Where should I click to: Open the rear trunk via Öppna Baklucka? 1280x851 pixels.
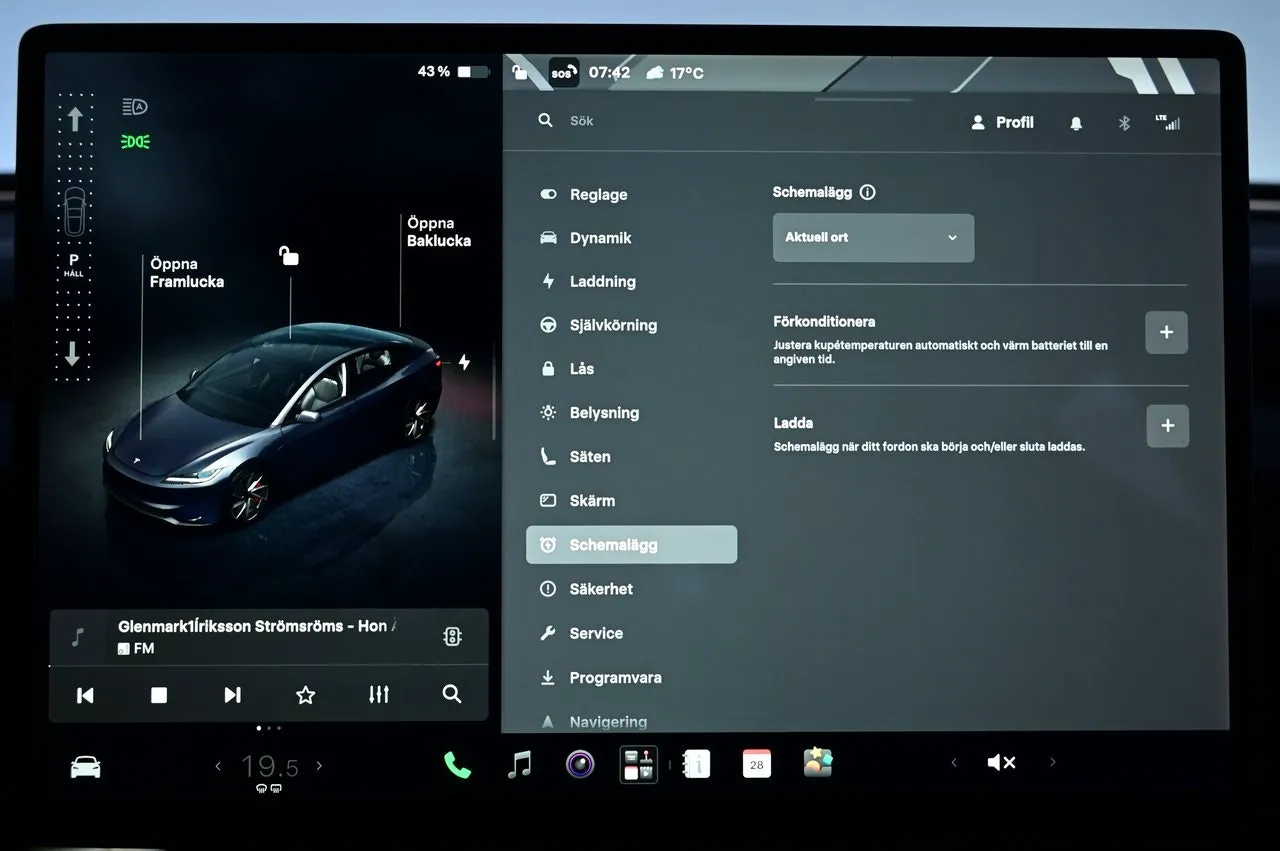tap(438, 232)
